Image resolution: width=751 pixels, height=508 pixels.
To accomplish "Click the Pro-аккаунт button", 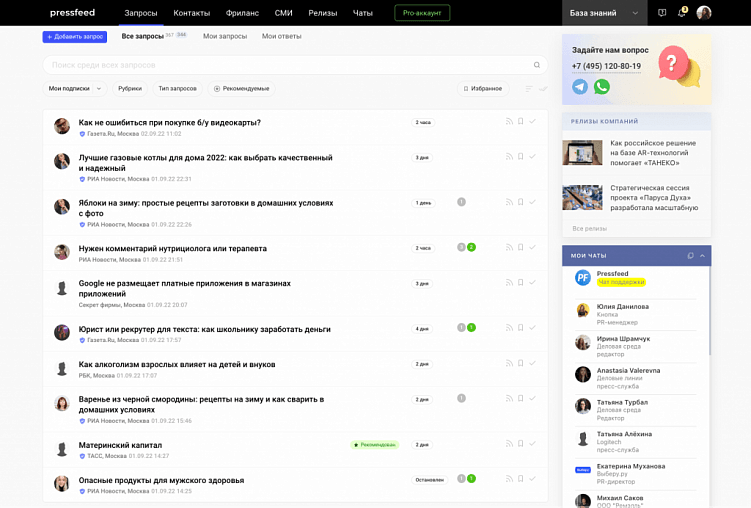I will [422, 13].
